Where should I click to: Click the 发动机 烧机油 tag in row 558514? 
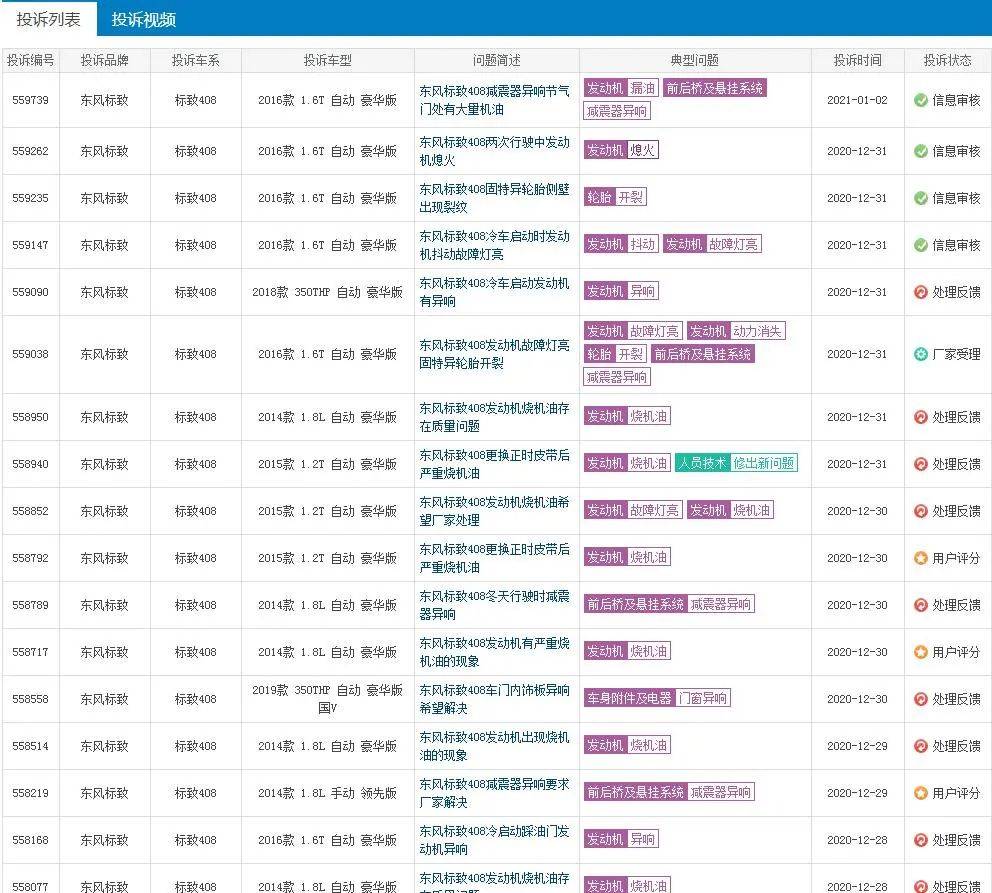click(627, 745)
